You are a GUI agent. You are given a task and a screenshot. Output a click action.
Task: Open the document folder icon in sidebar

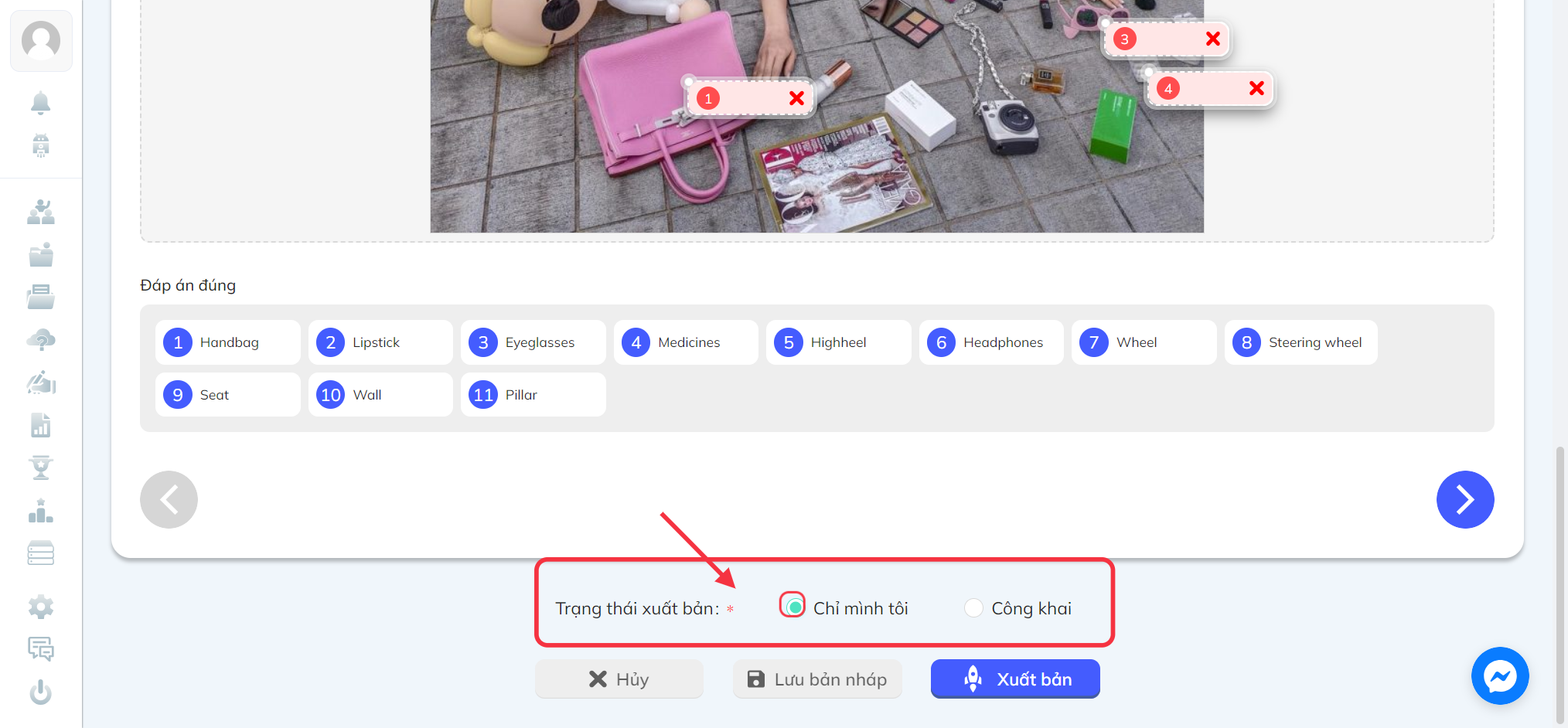pos(41,297)
